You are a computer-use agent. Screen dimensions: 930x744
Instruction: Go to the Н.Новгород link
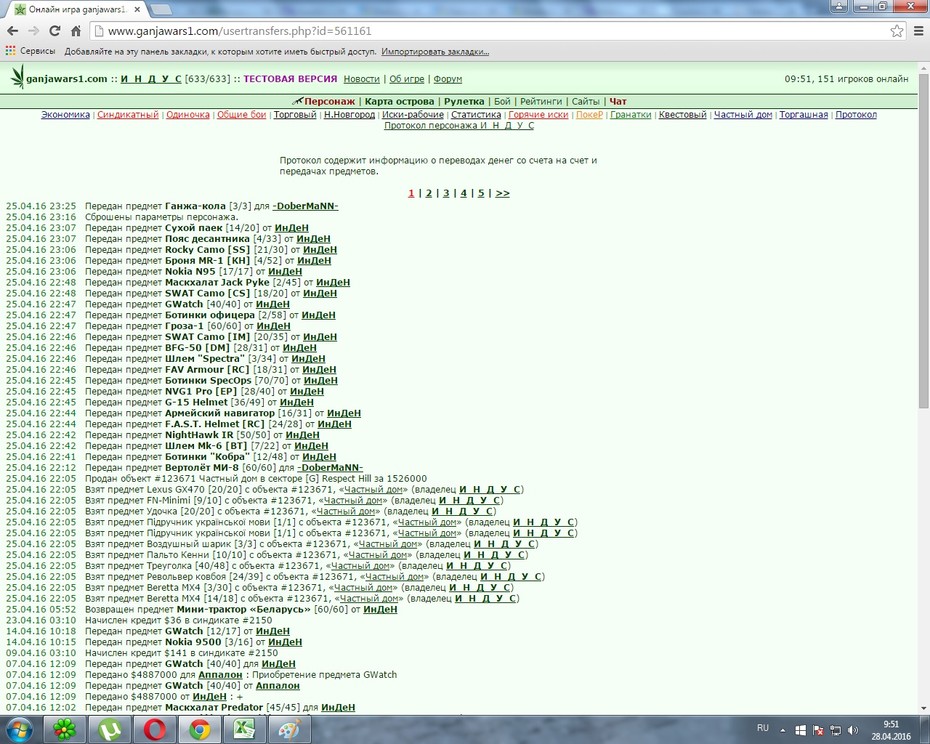pos(349,115)
